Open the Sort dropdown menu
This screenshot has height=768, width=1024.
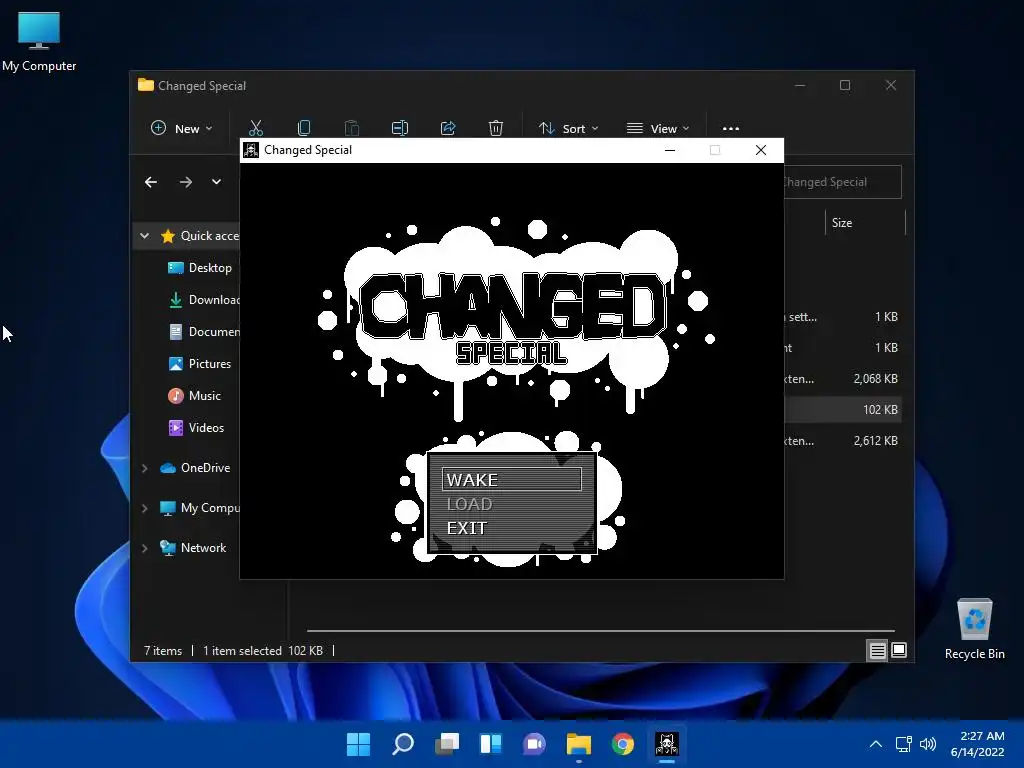(x=568, y=128)
